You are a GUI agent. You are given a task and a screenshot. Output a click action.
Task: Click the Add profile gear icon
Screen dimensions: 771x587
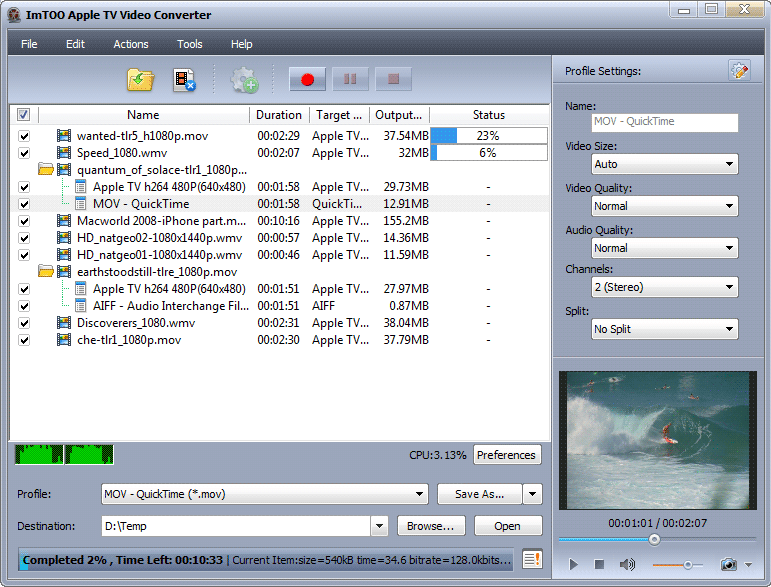coord(244,80)
